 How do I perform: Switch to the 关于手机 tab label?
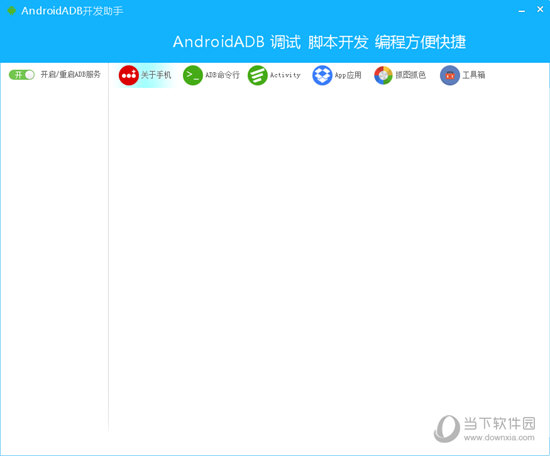click(x=156, y=75)
